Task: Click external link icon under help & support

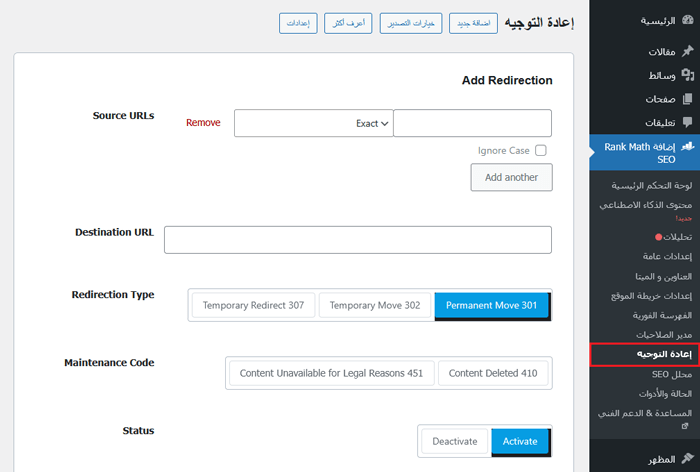Action: [x=685, y=426]
